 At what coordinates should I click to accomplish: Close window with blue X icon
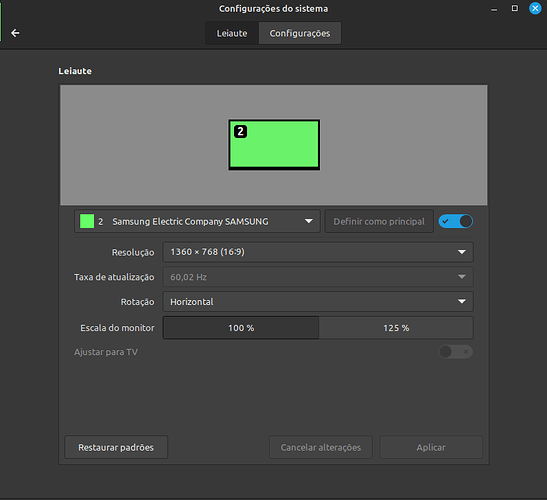pos(535,8)
